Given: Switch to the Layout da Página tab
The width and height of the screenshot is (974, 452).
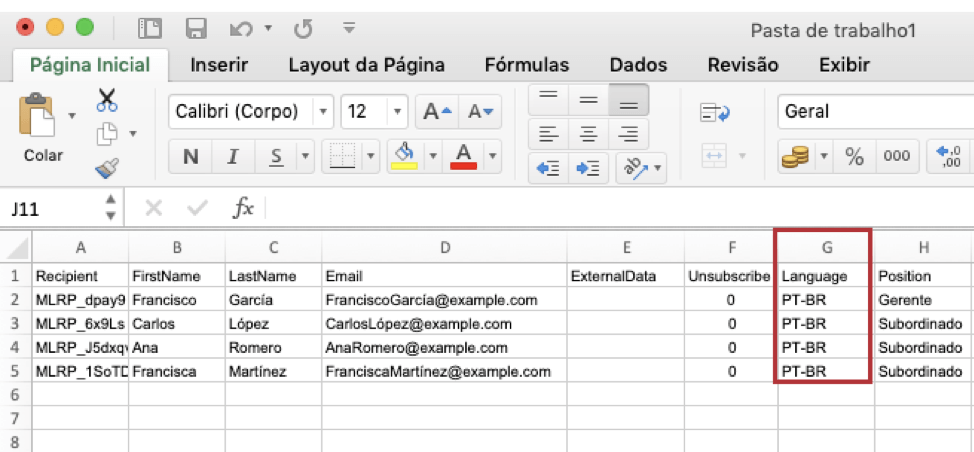Looking at the screenshot, I should (x=366, y=65).
